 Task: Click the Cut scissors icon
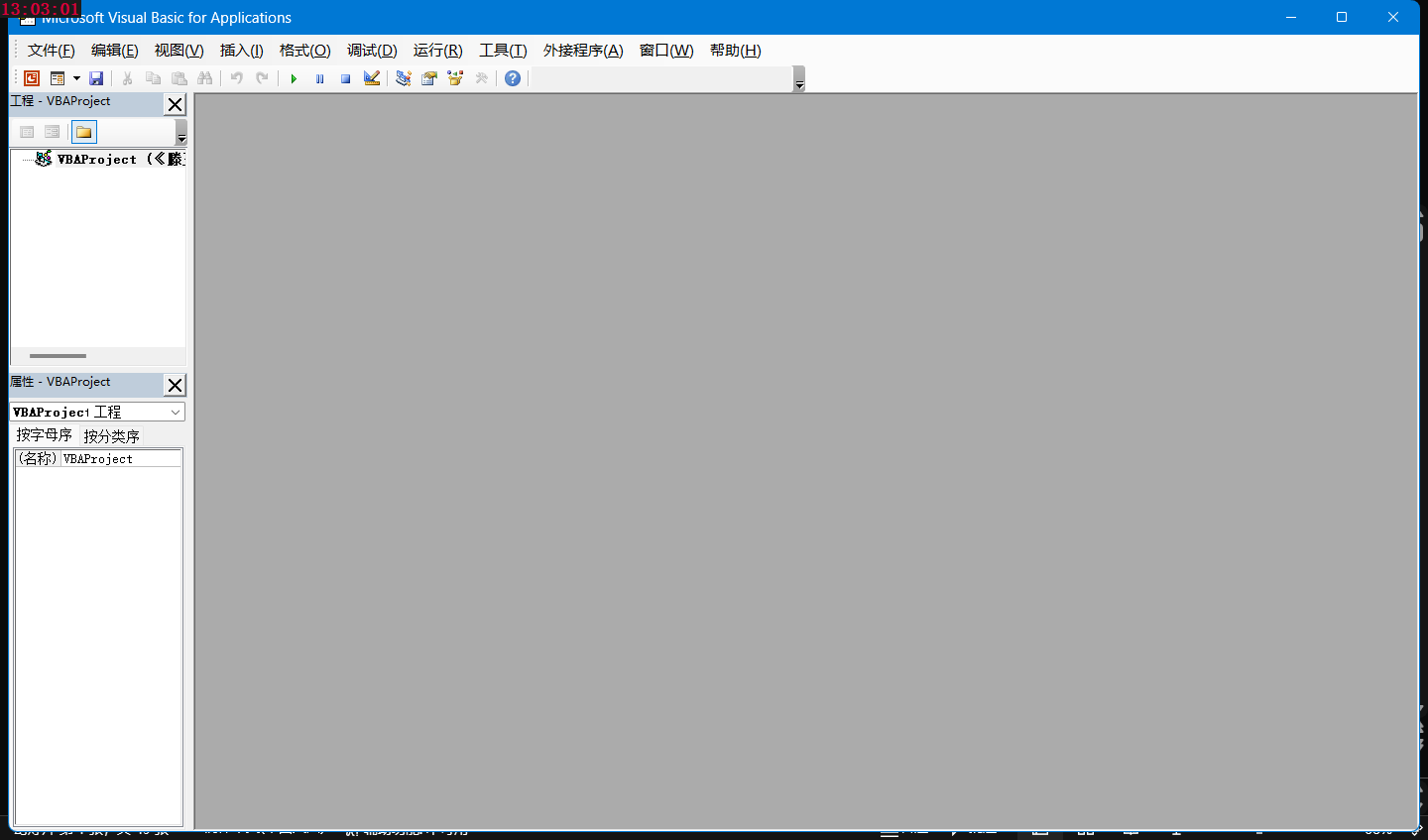127,78
